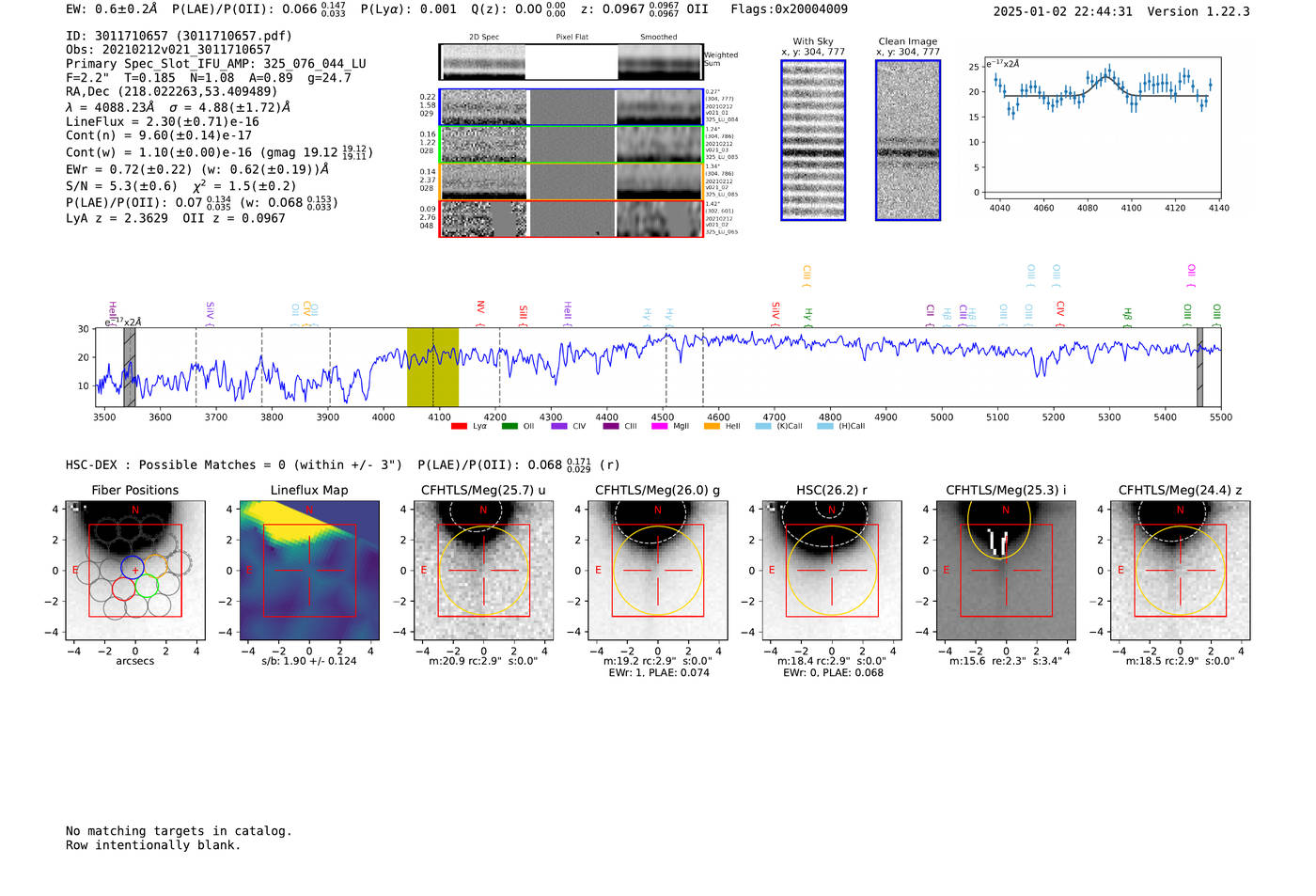Click the orange HeII legend swatch

click(712, 426)
